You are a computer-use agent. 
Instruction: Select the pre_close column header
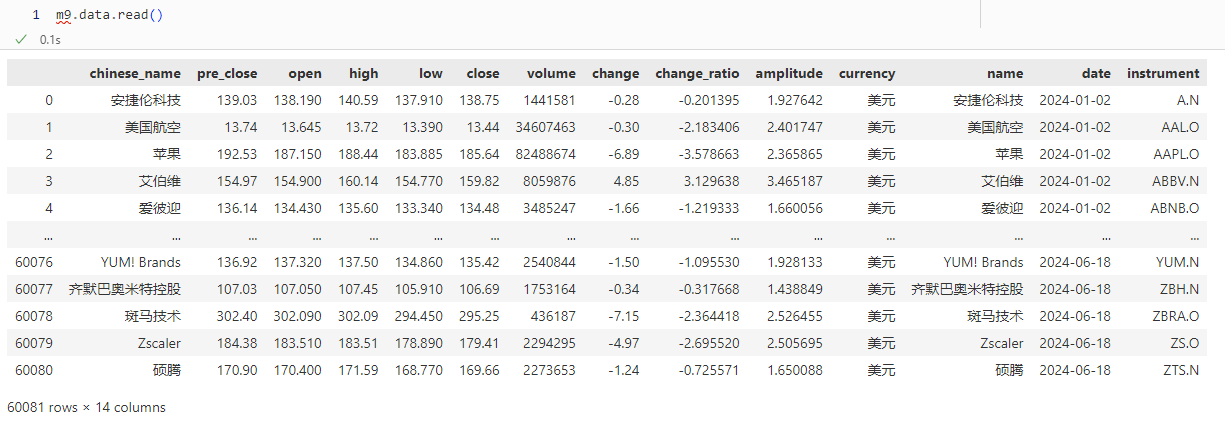click(227, 73)
